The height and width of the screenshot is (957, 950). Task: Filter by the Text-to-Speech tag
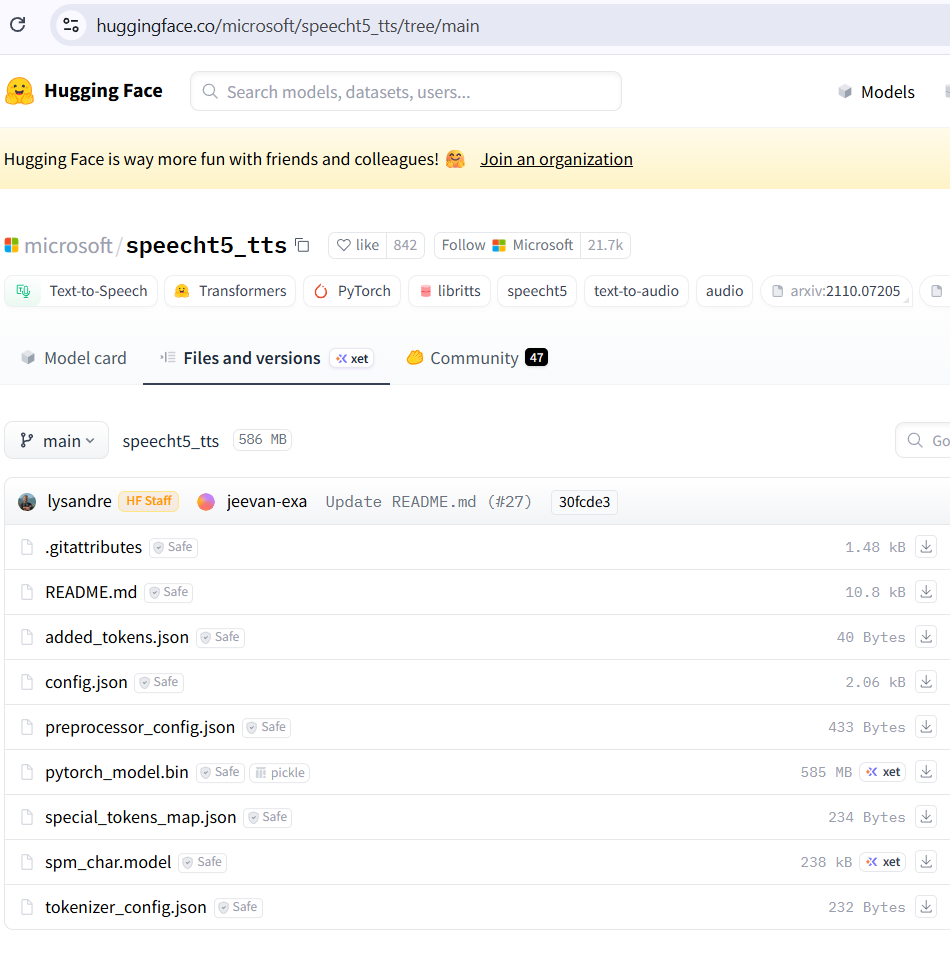pyautogui.click(x=81, y=291)
